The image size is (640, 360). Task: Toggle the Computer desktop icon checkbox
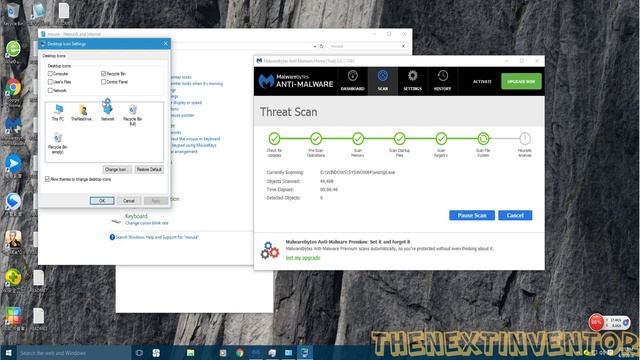click(x=50, y=74)
